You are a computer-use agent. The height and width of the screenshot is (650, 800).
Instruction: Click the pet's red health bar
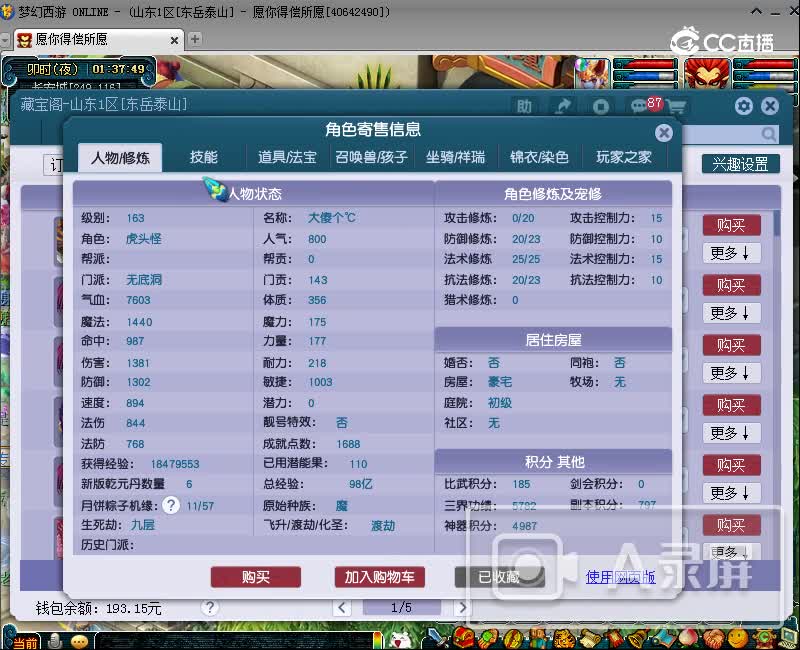[645, 65]
